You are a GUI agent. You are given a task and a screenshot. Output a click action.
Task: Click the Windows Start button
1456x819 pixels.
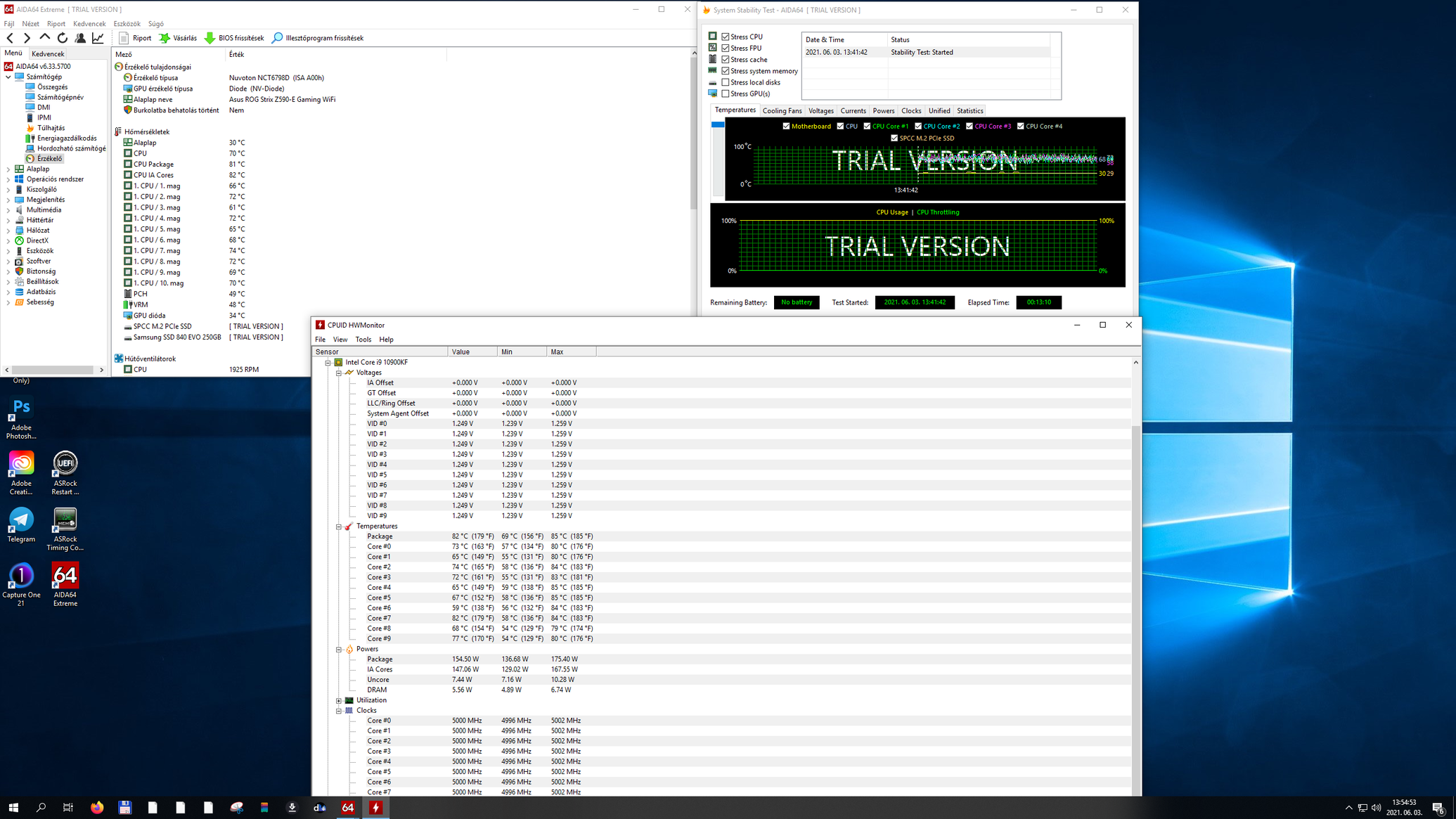[x=13, y=807]
